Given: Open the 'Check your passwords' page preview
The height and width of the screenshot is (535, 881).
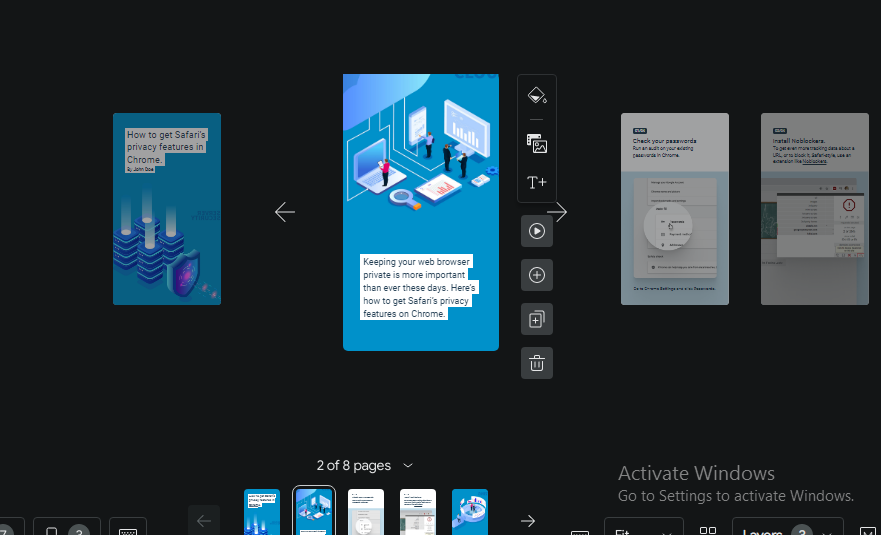Looking at the screenshot, I should tap(675, 209).
